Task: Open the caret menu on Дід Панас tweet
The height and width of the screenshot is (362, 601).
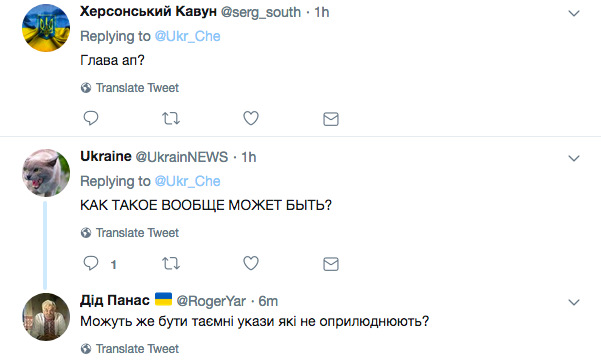Action: click(574, 302)
